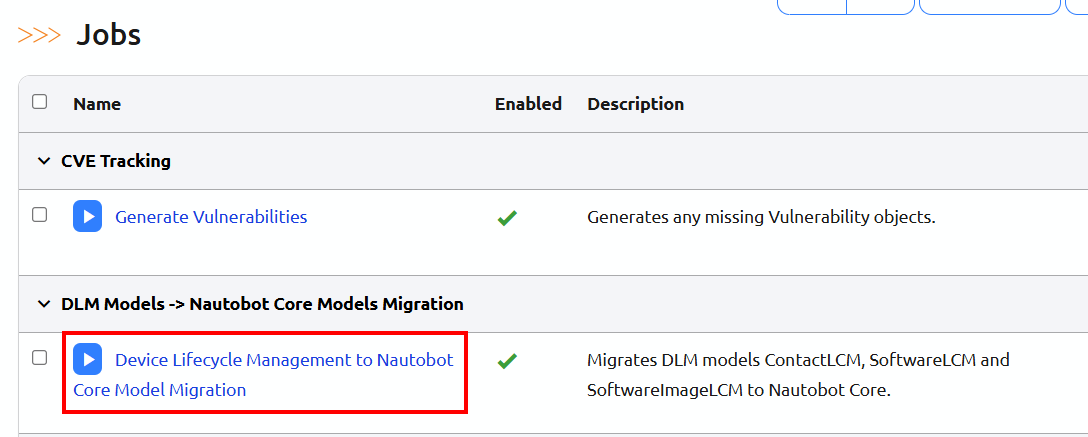
Task: Open Device Lifecycle Management to Nautobot Core link
Action: [283, 360]
